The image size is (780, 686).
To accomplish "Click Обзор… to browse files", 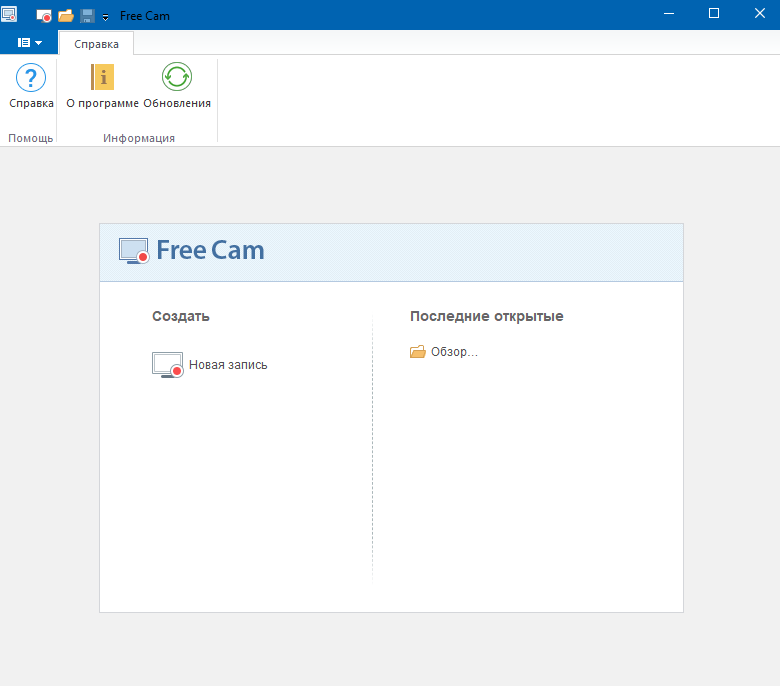I will (x=444, y=352).
